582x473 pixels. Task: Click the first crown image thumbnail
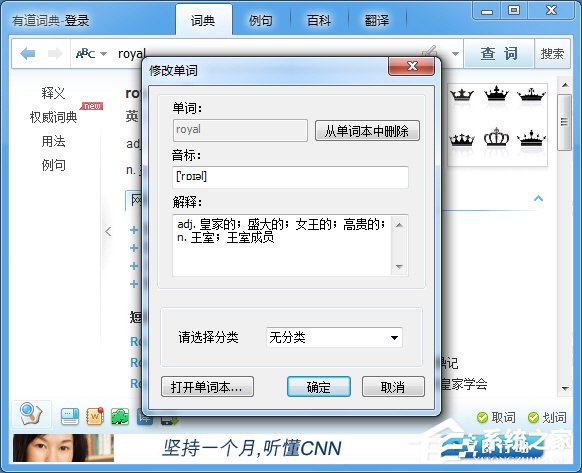462,95
